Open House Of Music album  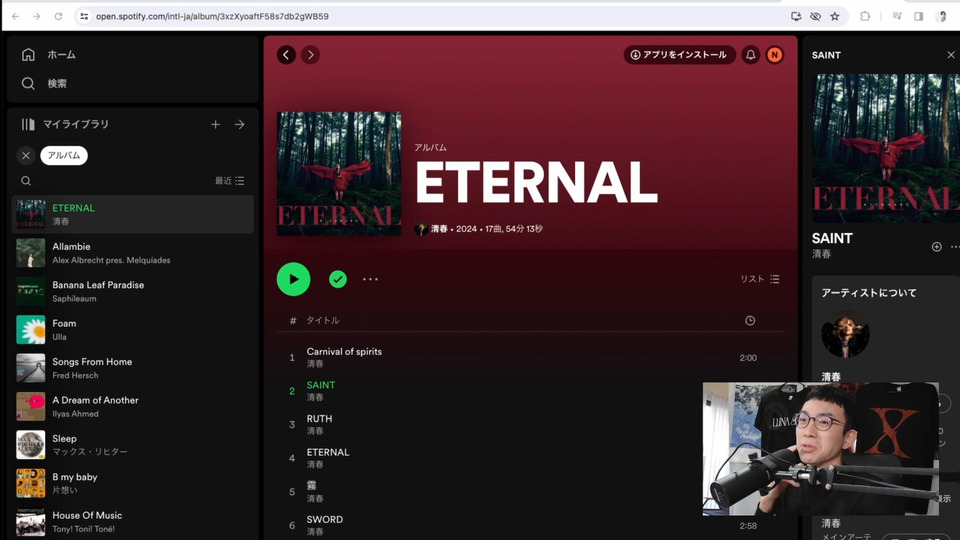coord(133,522)
